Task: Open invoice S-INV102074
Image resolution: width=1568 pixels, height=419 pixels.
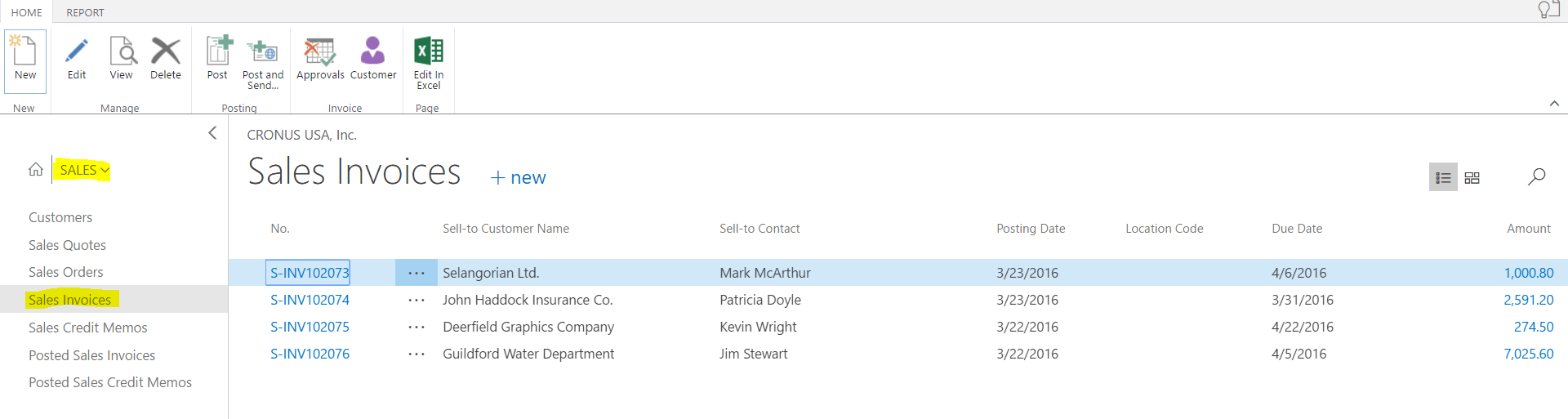Action: pos(310,300)
